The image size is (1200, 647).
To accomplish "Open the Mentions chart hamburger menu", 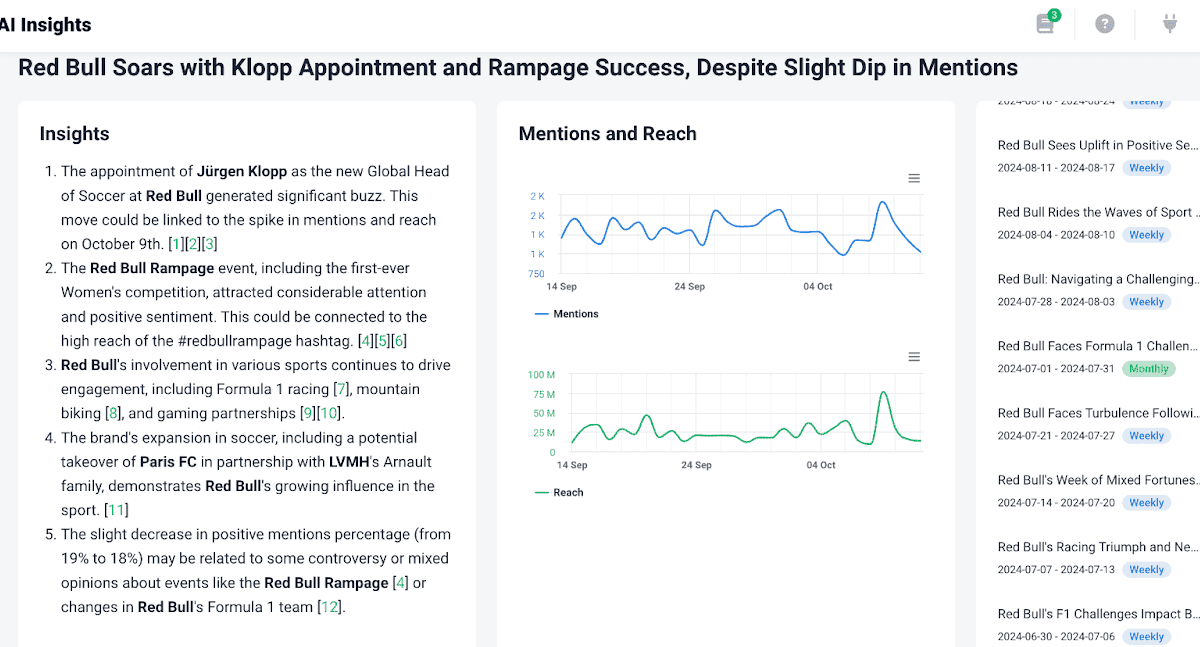I will [x=913, y=177].
